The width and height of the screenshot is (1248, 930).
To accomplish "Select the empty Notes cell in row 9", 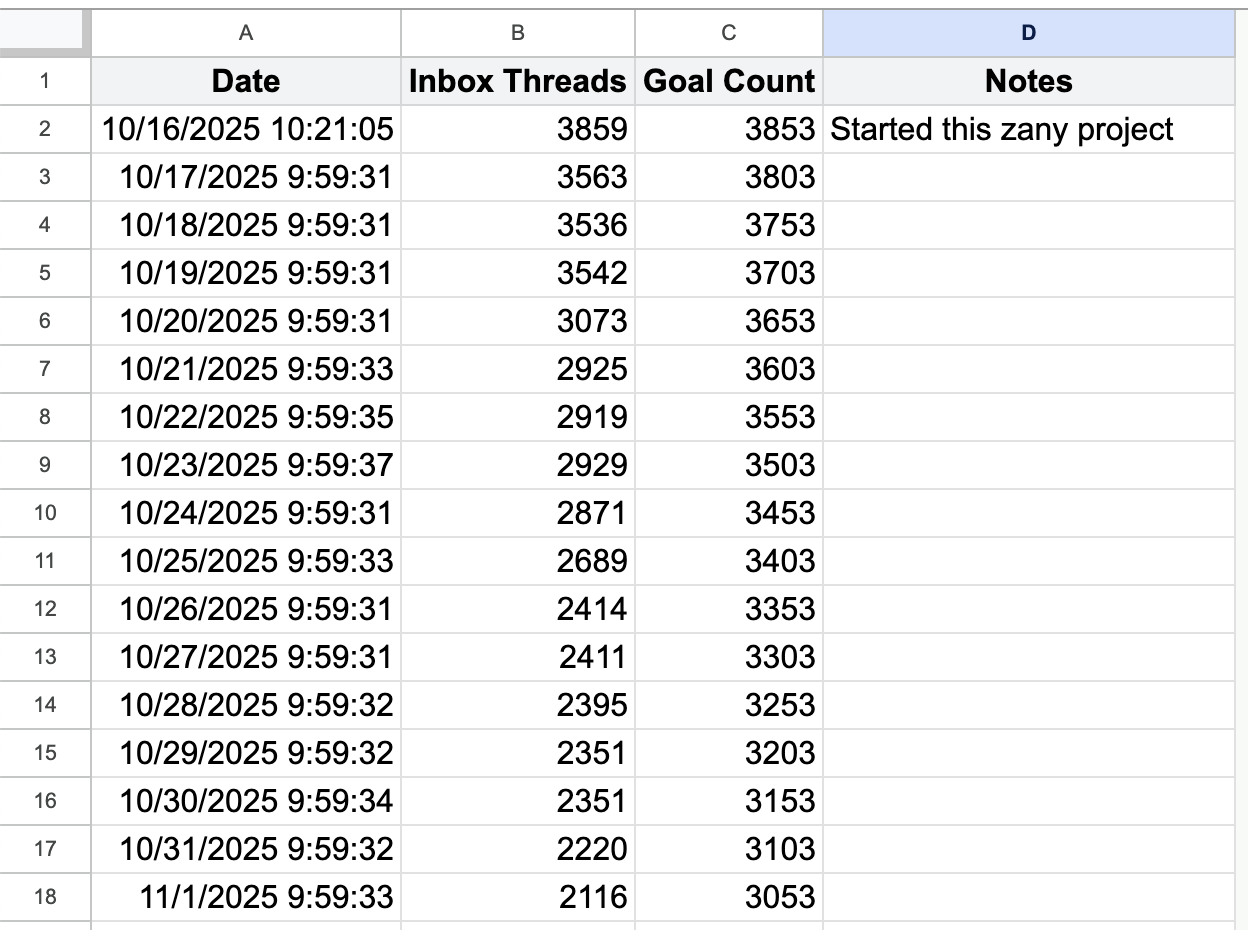I will pyautogui.click(x=1028, y=465).
